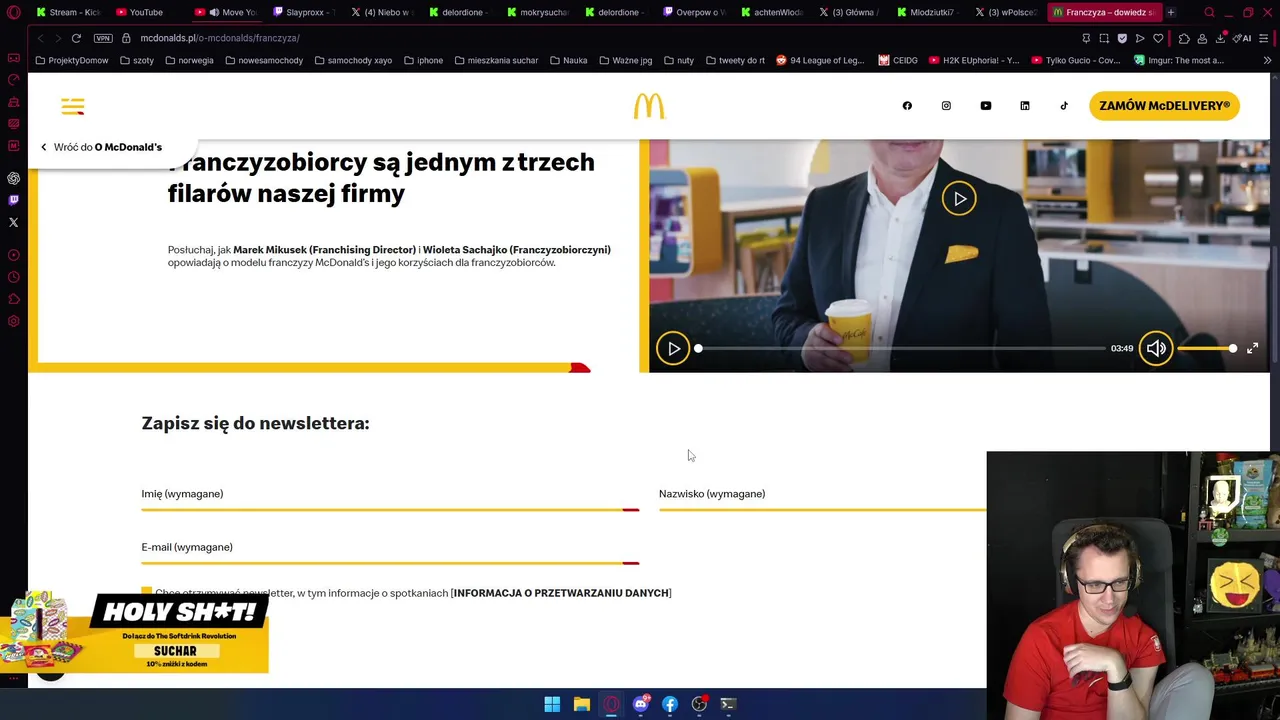Switch to the Overpow Twitch tab
This screenshot has height=720, width=1280.
694,12
